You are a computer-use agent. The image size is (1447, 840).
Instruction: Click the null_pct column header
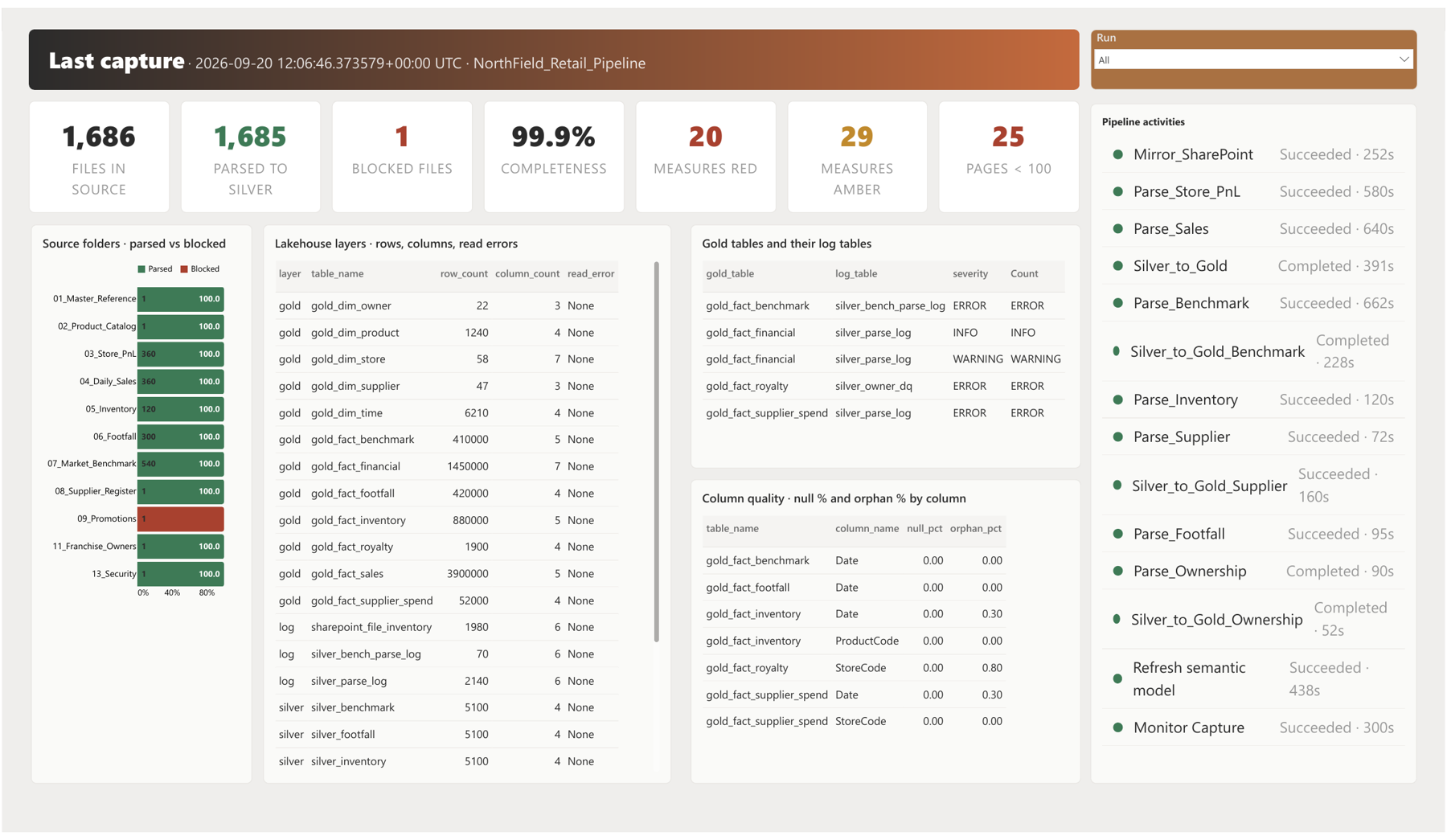coord(924,528)
